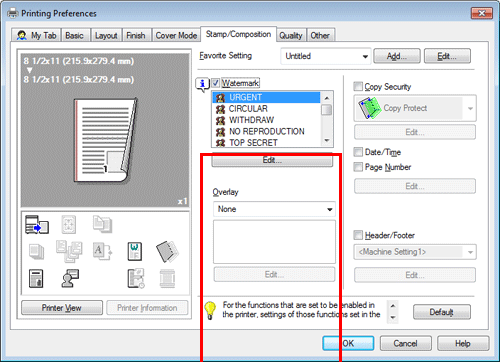The image size is (500, 362).
Task: Enable the Copy Security checkbox
Action: 358,86
